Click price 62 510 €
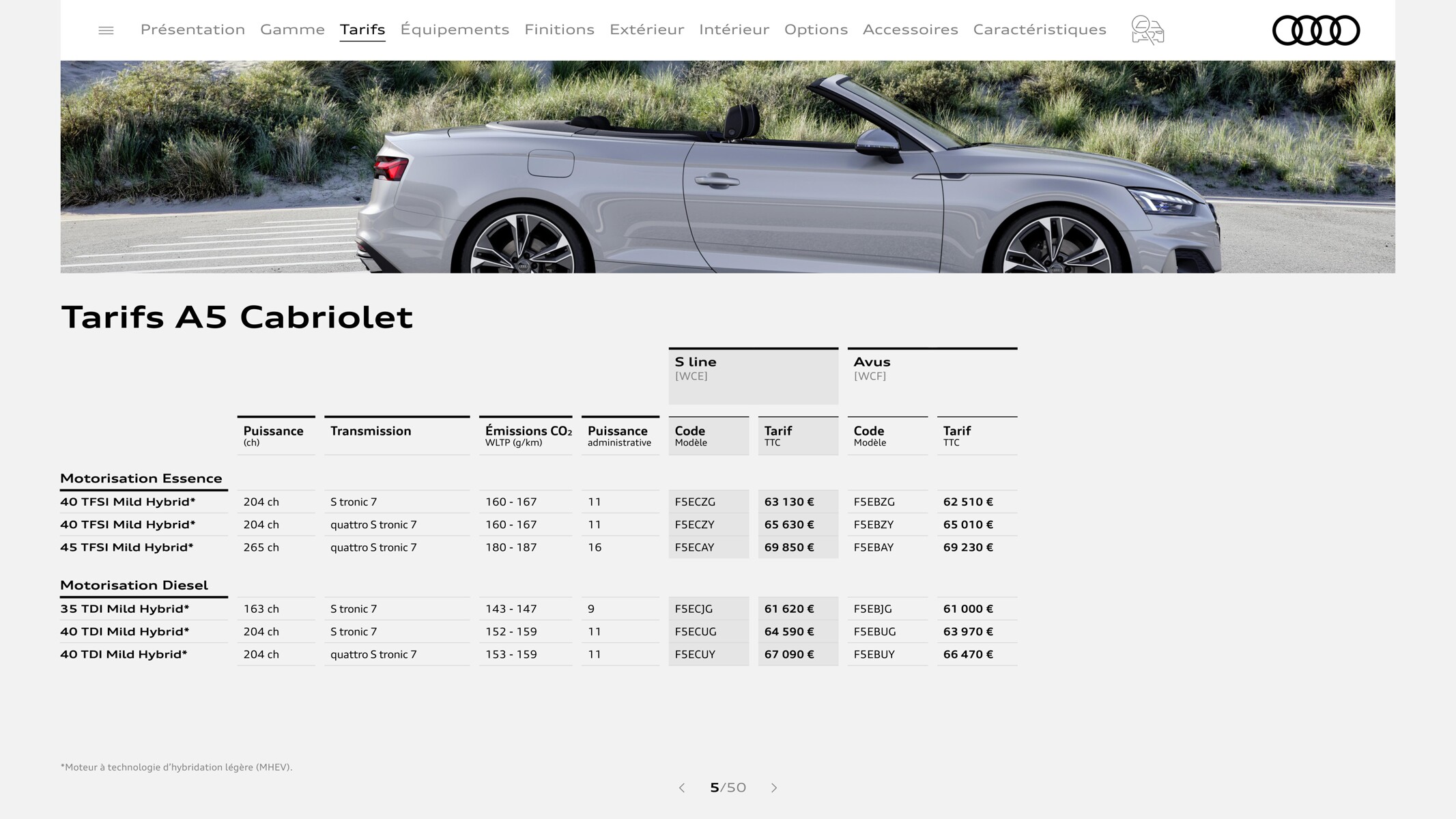This screenshot has height=819, width=1456. coord(968,502)
